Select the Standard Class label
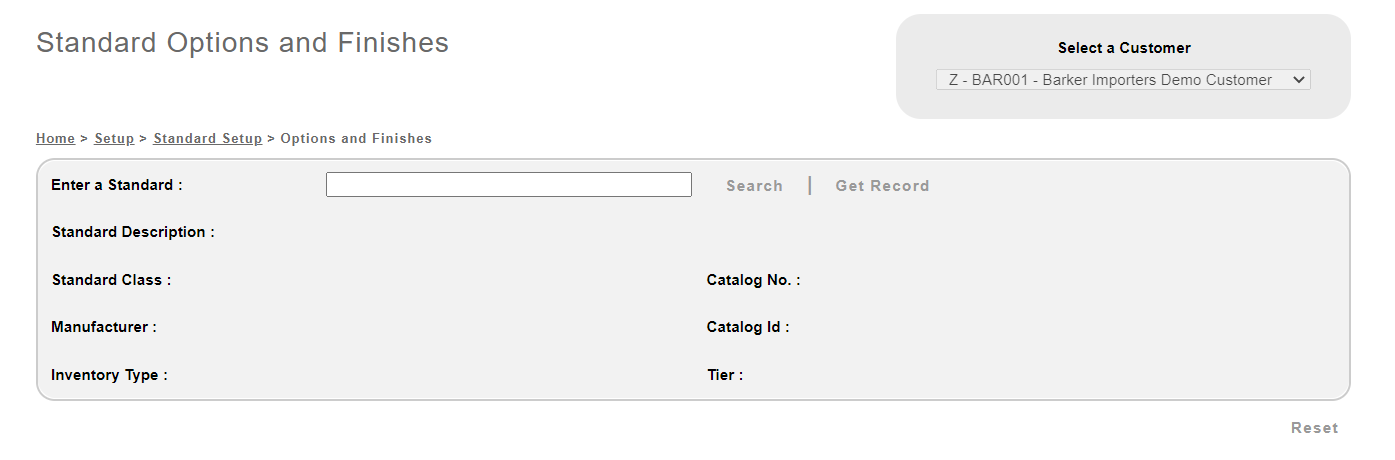The width and height of the screenshot is (1395, 460). [111, 280]
